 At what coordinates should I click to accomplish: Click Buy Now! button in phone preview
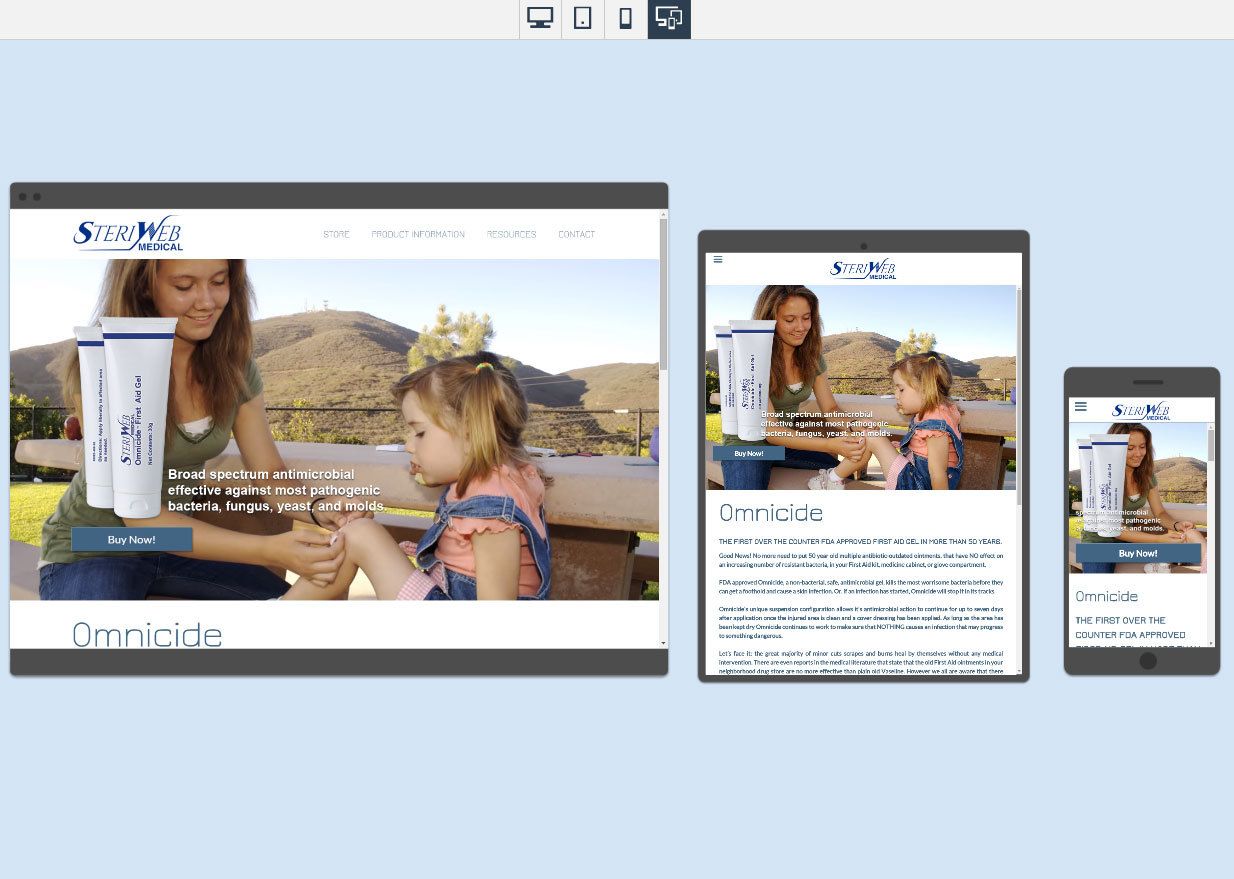[1138, 553]
